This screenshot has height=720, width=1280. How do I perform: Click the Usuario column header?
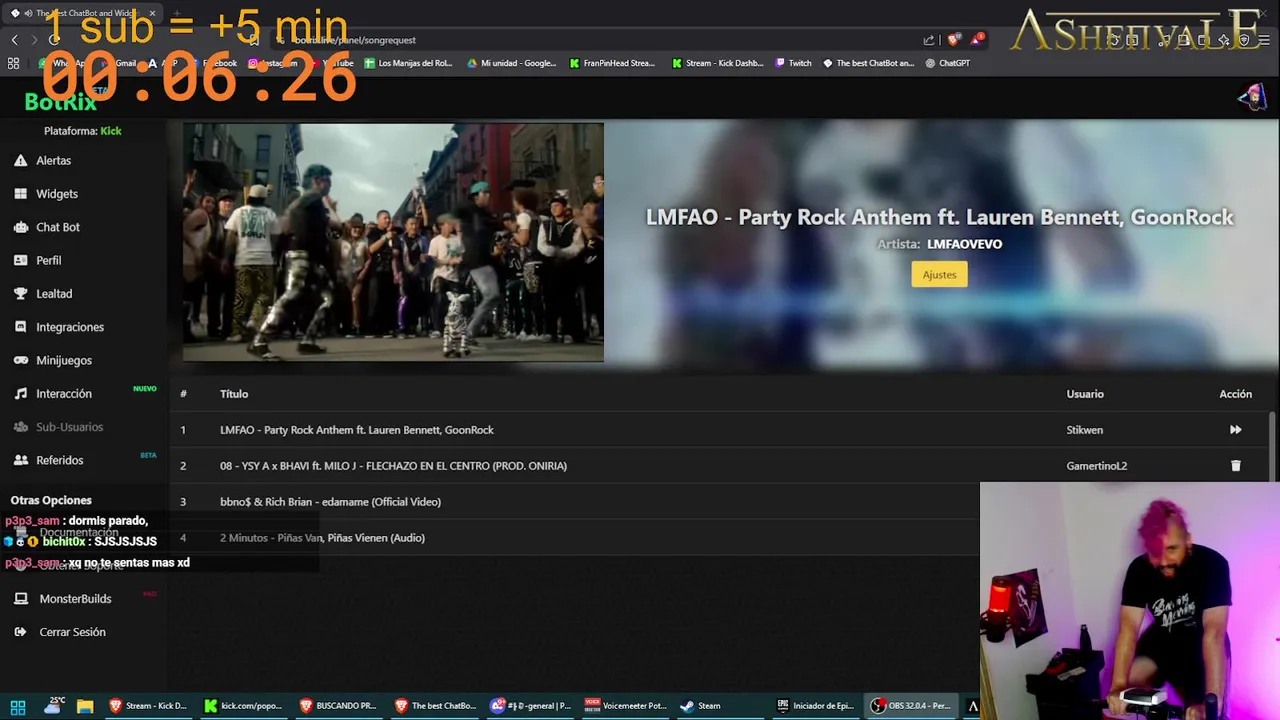coord(1085,394)
